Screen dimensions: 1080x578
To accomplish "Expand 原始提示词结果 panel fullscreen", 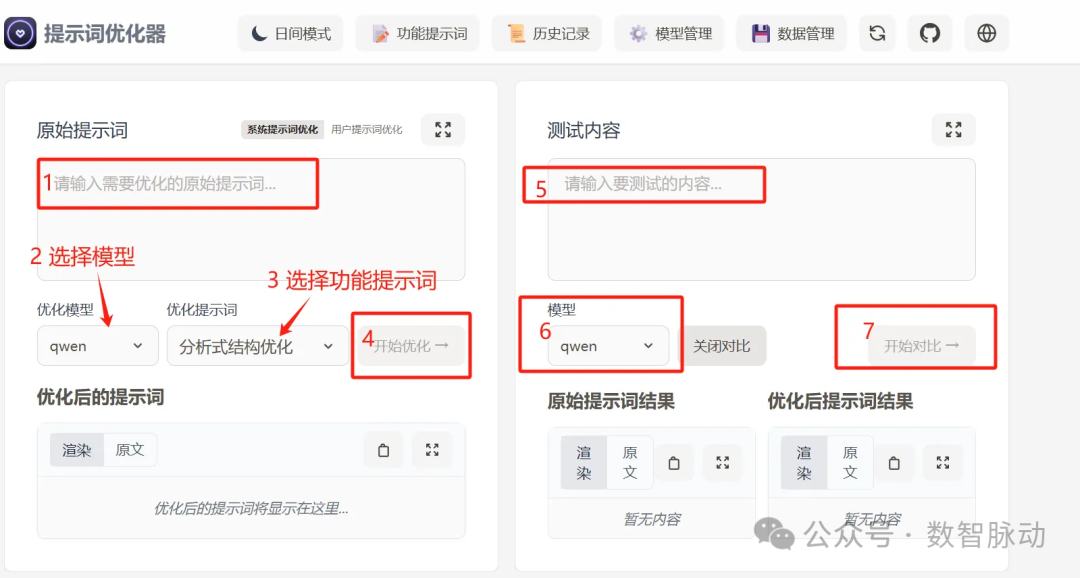I will pos(722,463).
